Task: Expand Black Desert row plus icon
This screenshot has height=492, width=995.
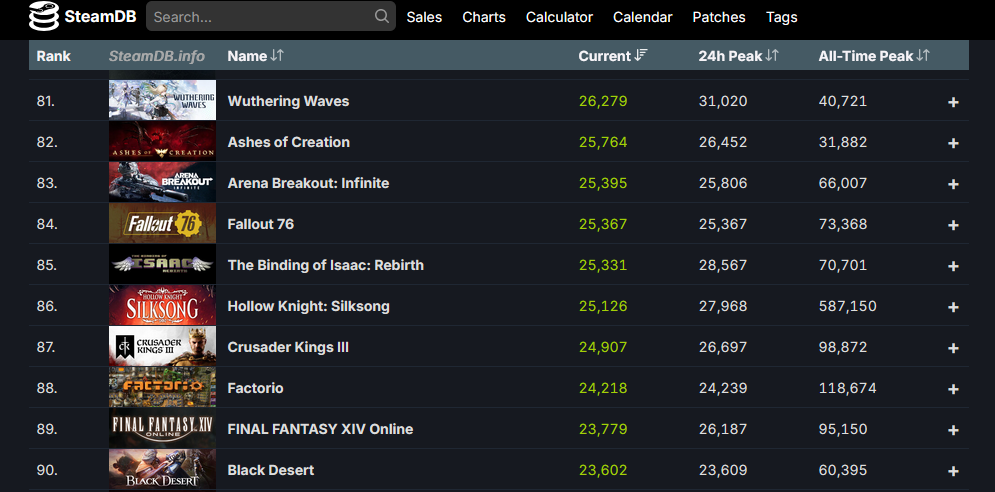Action: click(953, 471)
